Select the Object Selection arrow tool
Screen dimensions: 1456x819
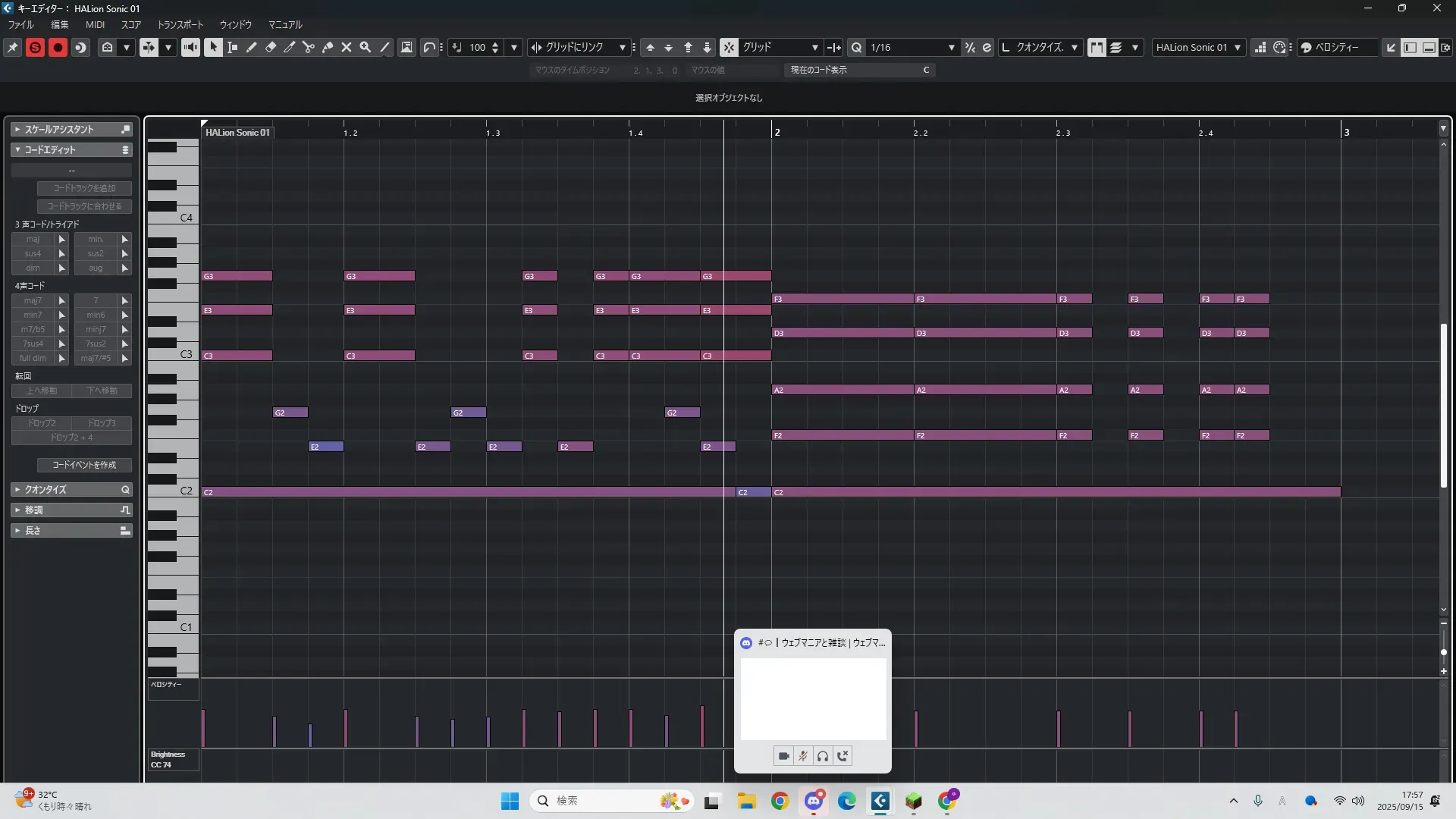pos(213,47)
